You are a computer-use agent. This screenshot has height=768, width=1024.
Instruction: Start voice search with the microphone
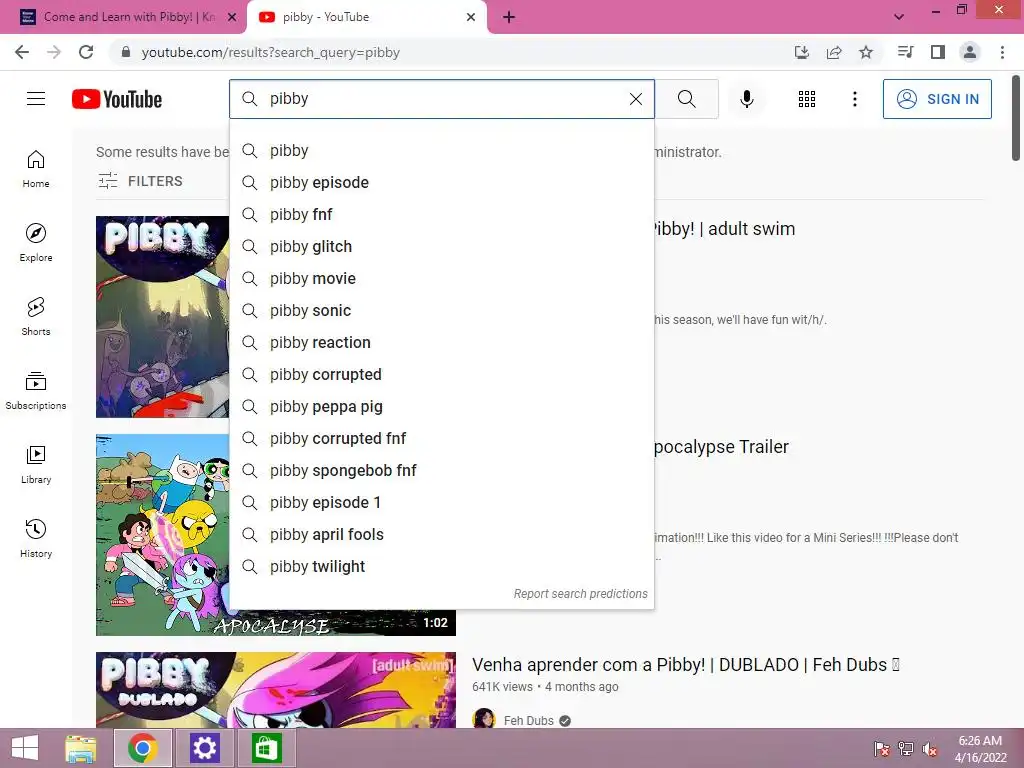(x=746, y=99)
